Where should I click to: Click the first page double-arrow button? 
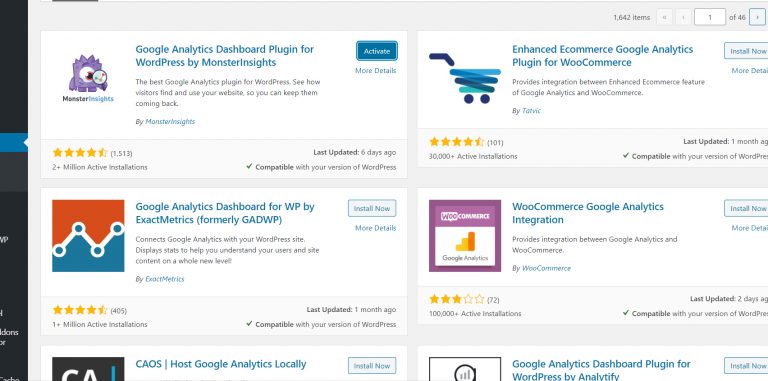coord(665,17)
